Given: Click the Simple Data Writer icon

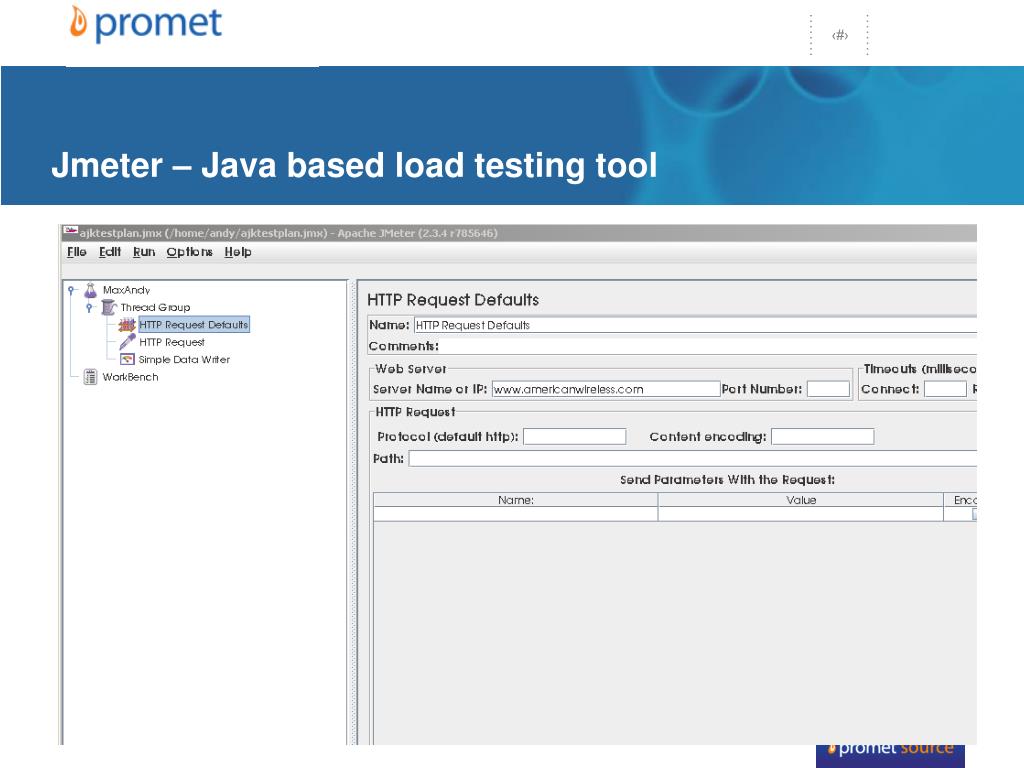Looking at the screenshot, I should (x=127, y=359).
